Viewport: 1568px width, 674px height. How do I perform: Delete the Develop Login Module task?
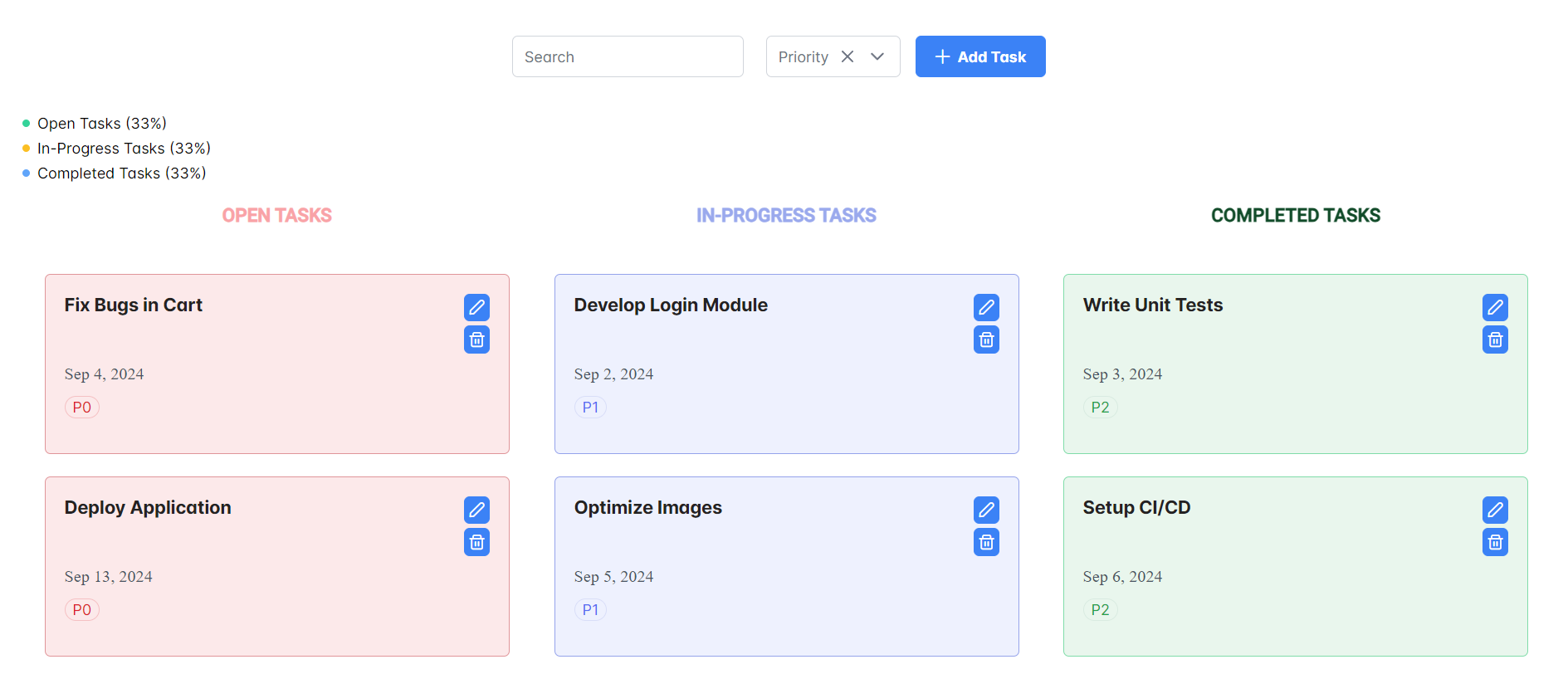pyautogui.click(x=986, y=339)
